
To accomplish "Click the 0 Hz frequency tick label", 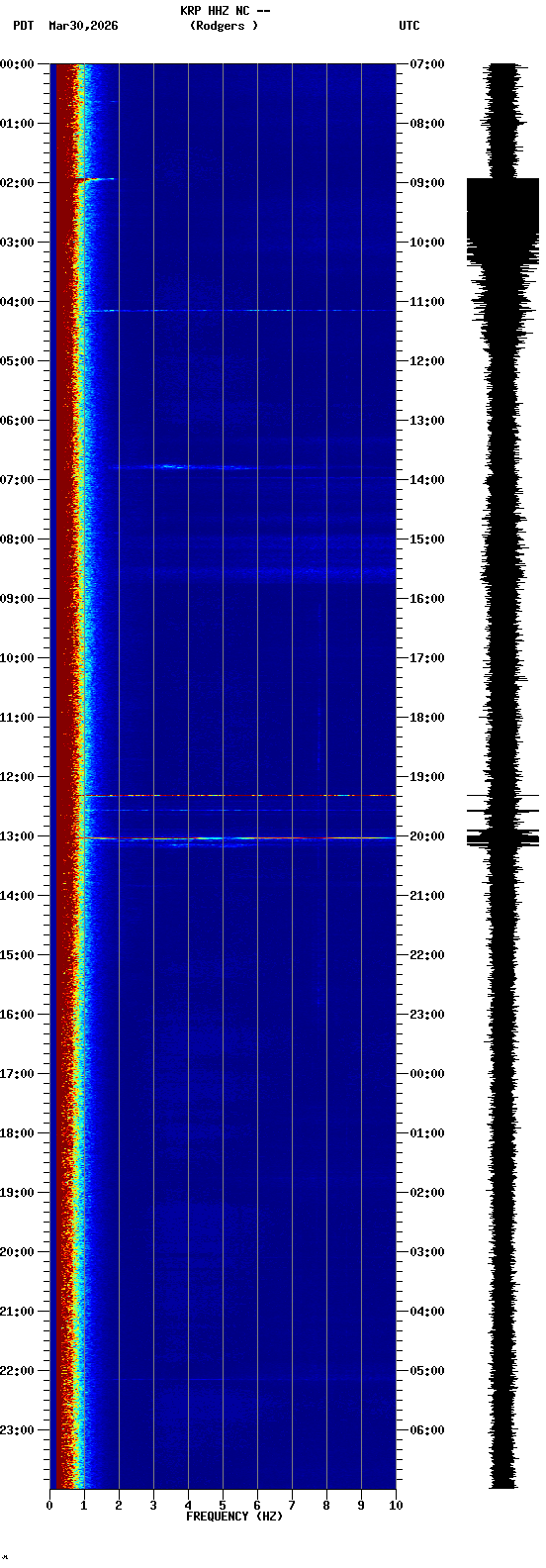I will tap(49, 1506).
